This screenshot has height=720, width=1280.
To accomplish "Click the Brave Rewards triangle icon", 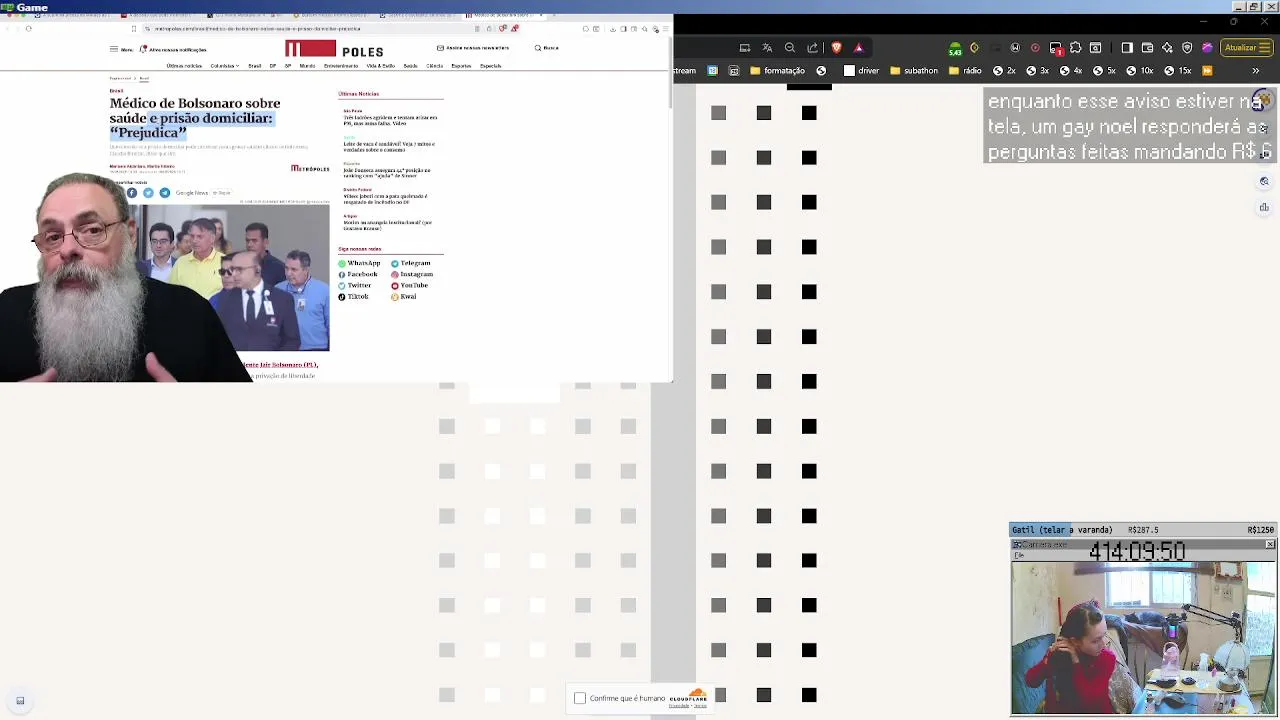I will (x=858, y=48).
